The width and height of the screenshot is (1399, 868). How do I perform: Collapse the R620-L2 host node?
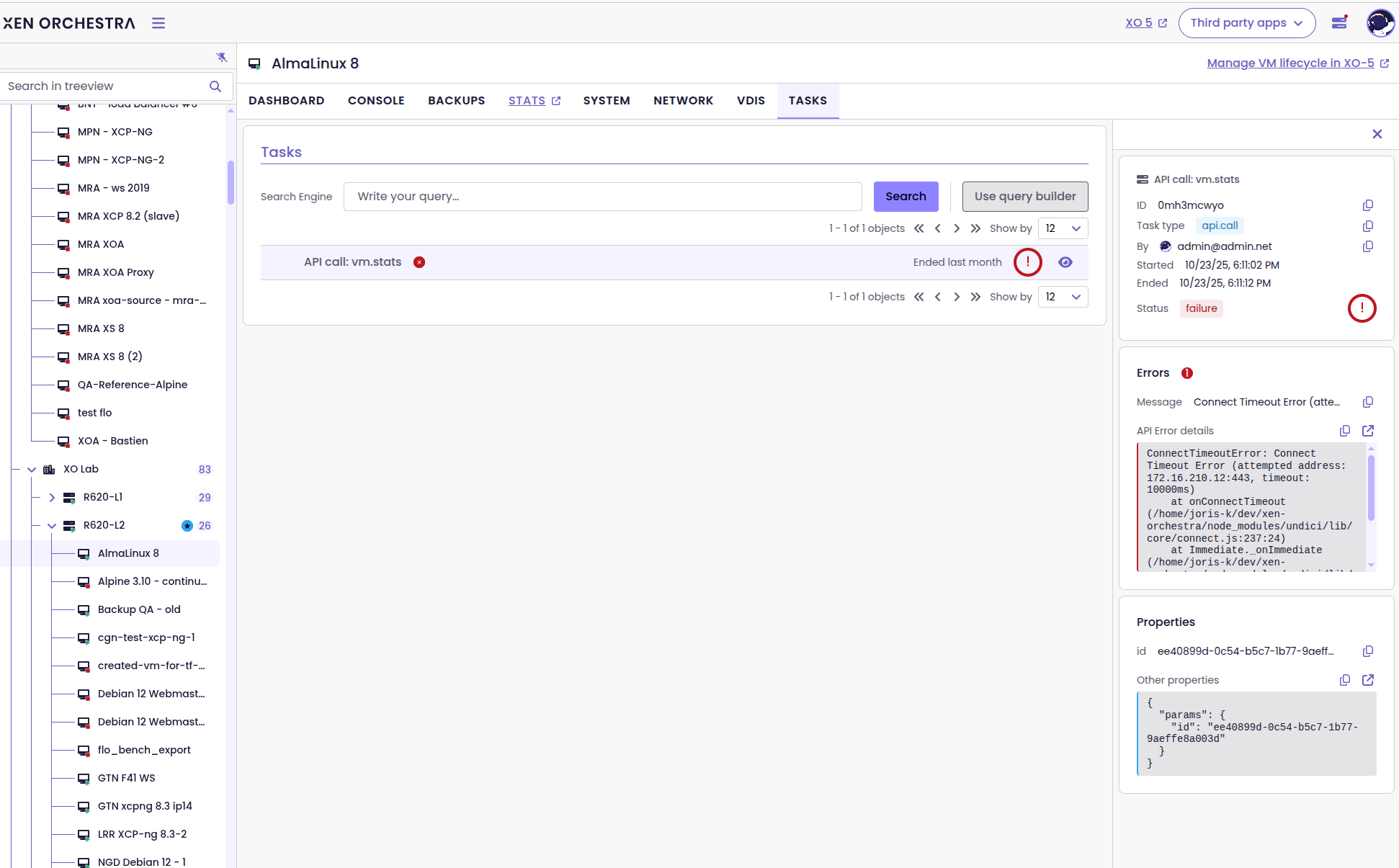52,526
